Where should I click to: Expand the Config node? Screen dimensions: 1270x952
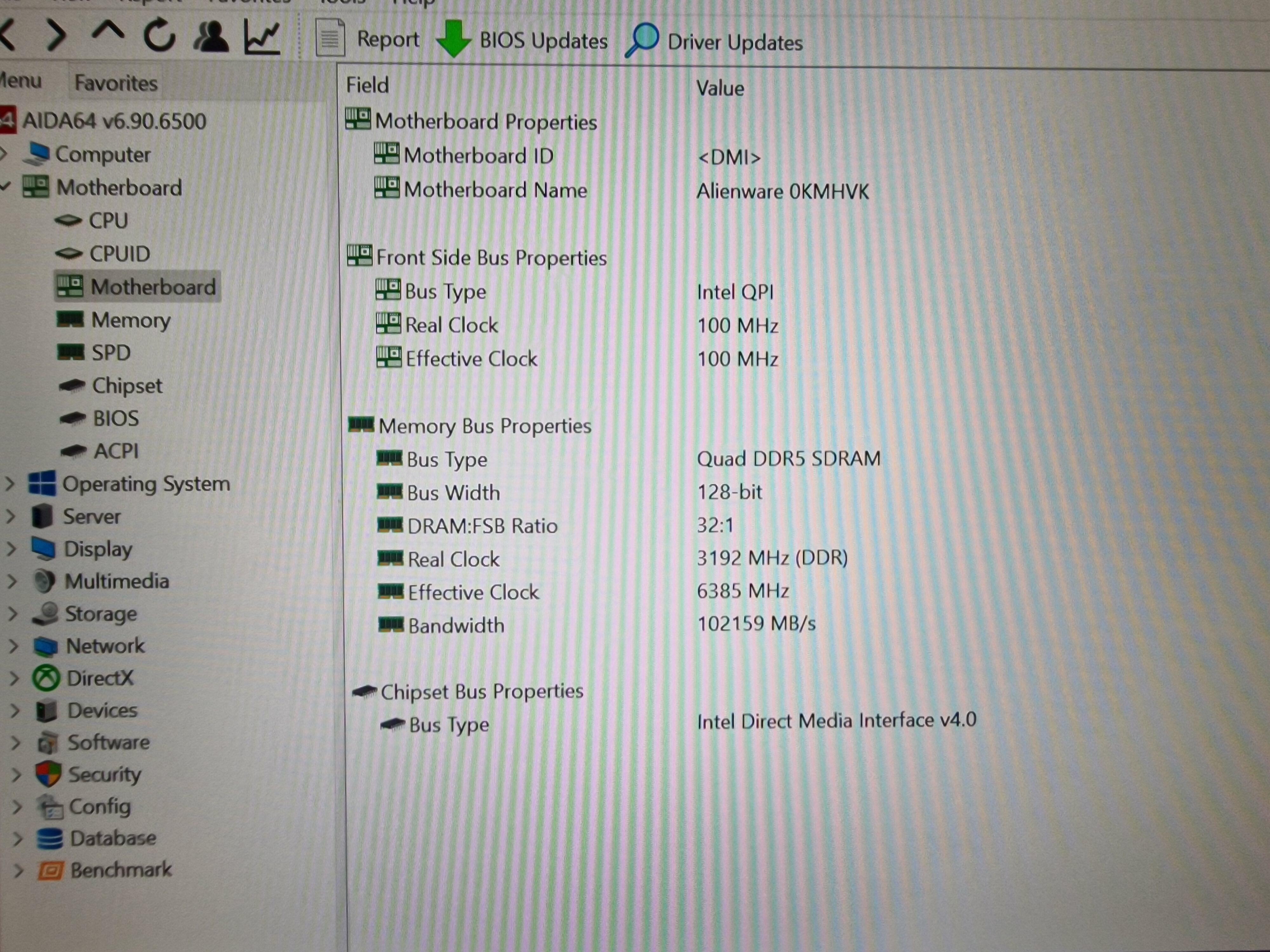(x=17, y=807)
